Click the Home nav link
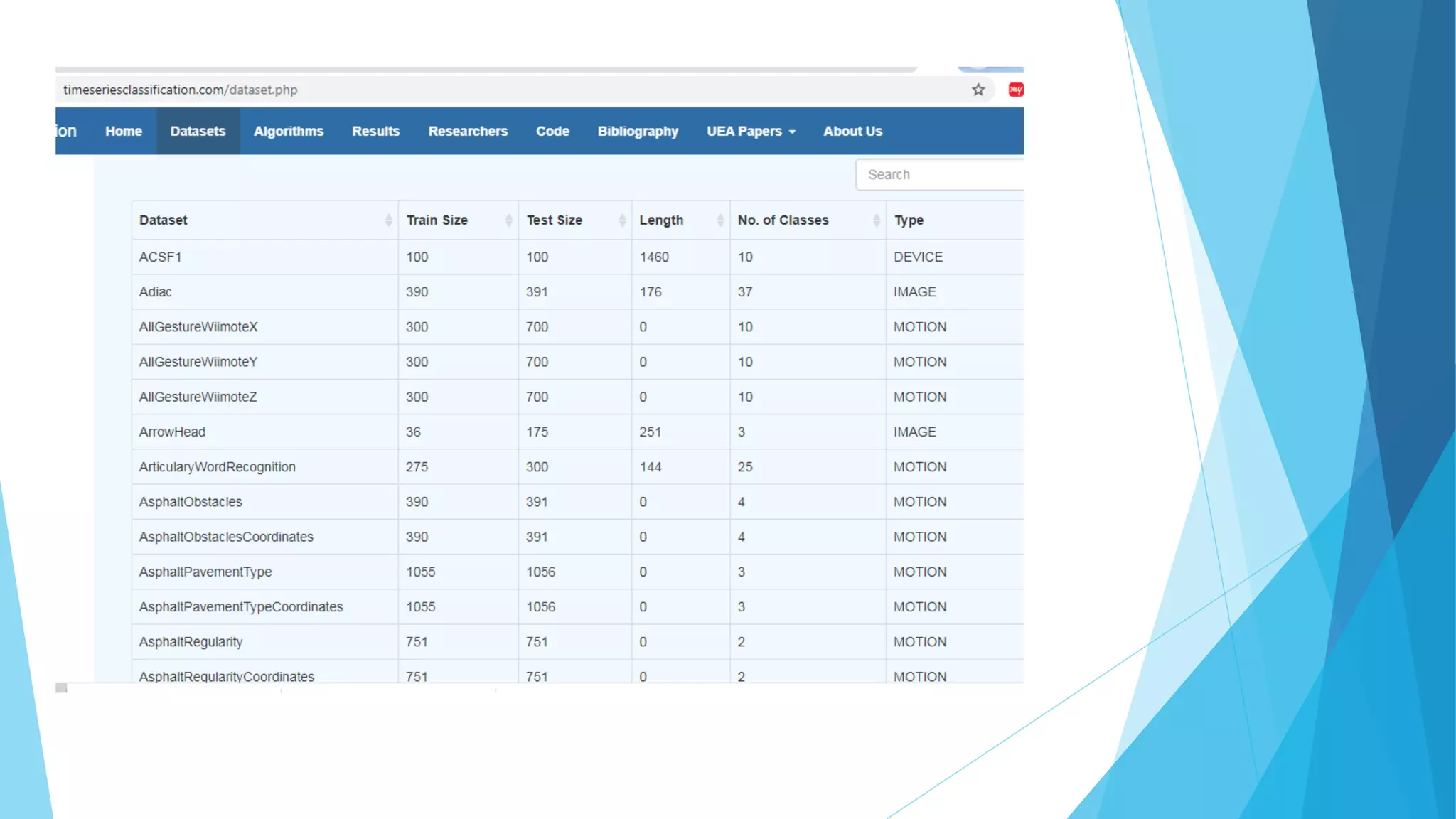The height and width of the screenshot is (819, 1456). pos(124,132)
